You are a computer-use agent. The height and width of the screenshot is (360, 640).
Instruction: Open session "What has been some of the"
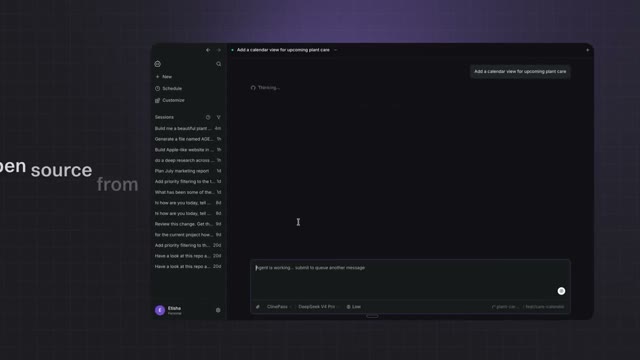coord(188,192)
